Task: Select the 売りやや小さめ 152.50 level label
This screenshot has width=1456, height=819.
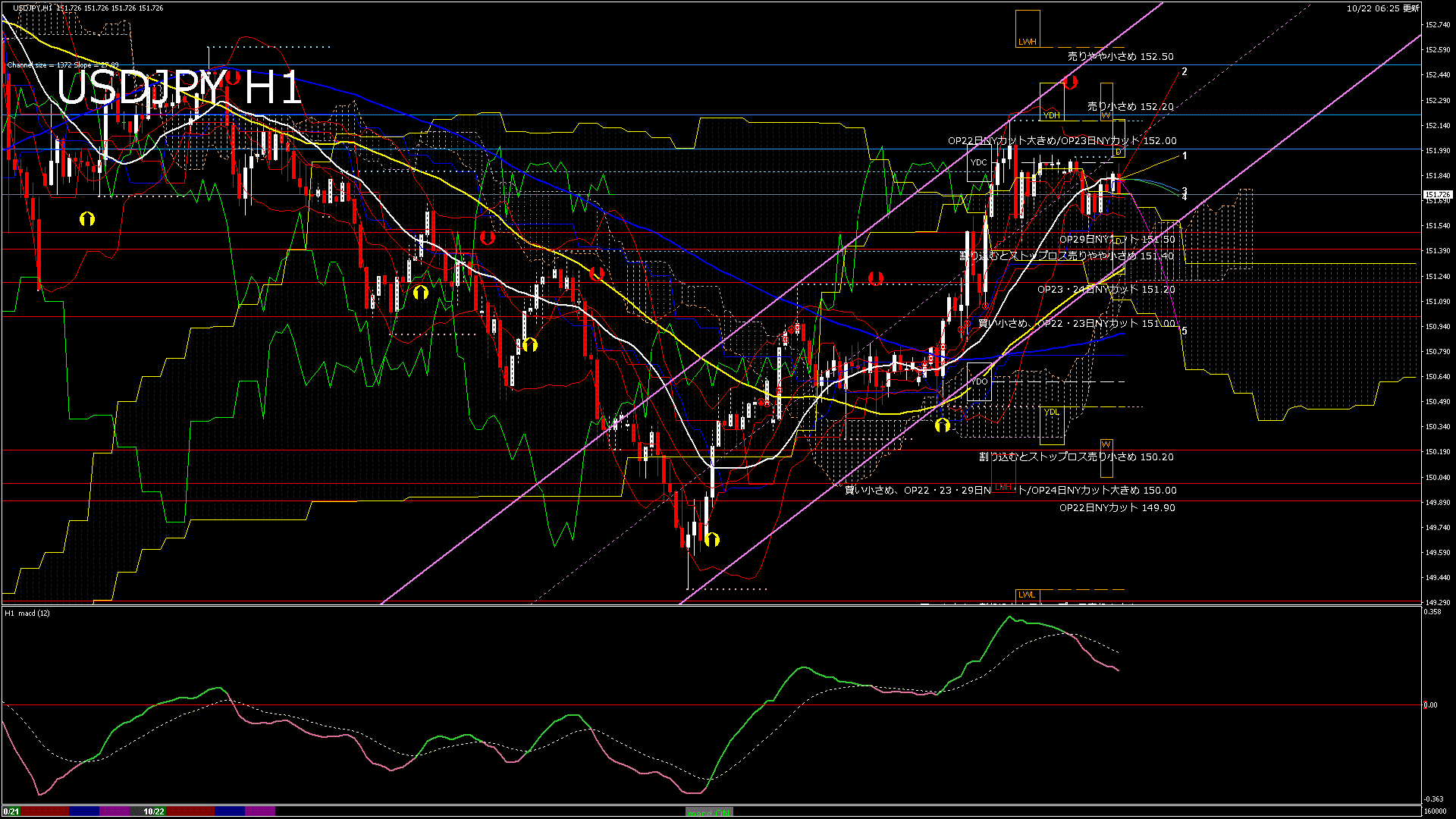Action: tap(1120, 57)
